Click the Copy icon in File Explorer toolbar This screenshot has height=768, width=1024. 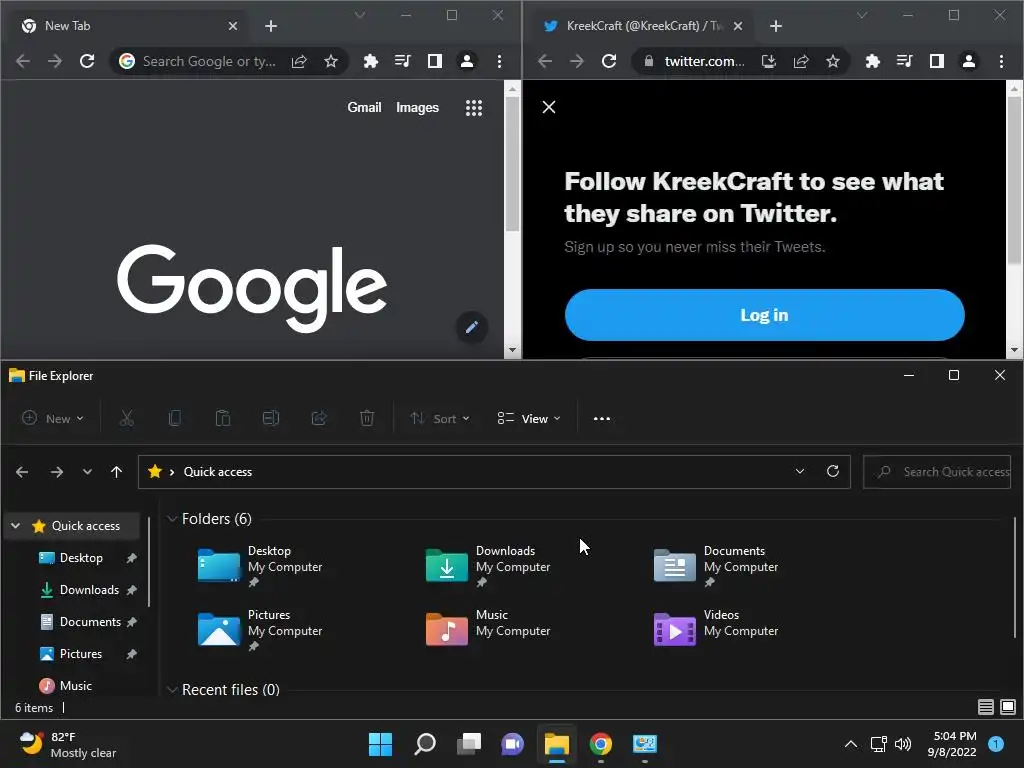[174, 419]
